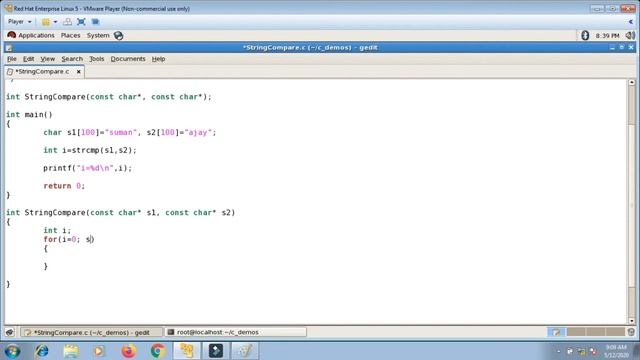Click the Unity mode icon in VMware toolbar
The image size is (640, 360).
[x=95, y=22]
